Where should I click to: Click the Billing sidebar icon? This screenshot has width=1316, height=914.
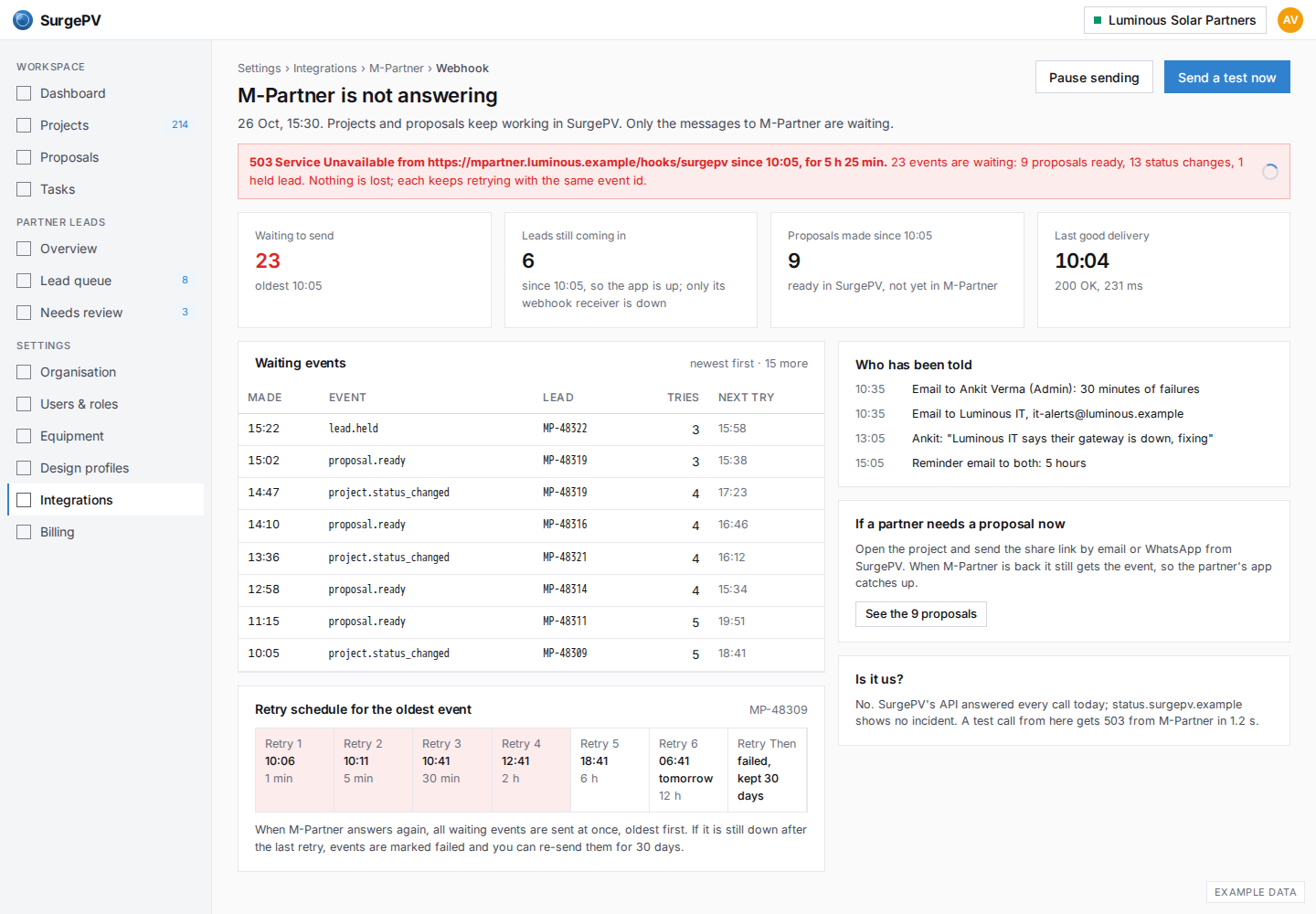pyautogui.click(x=24, y=532)
